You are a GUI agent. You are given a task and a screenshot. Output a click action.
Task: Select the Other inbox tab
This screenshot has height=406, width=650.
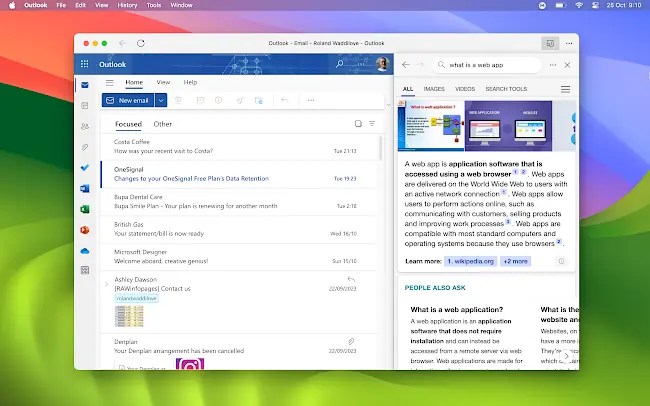tap(162, 124)
